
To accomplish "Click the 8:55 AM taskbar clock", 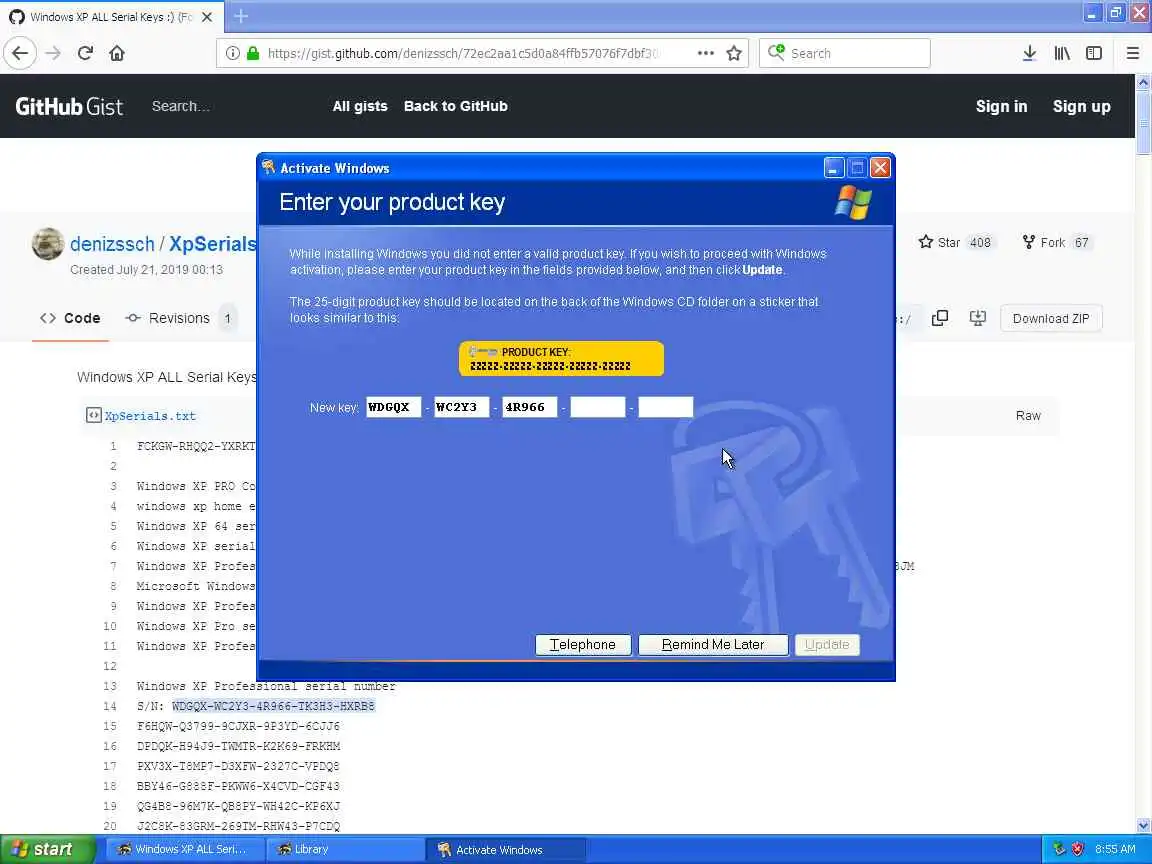I will 1115,849.
